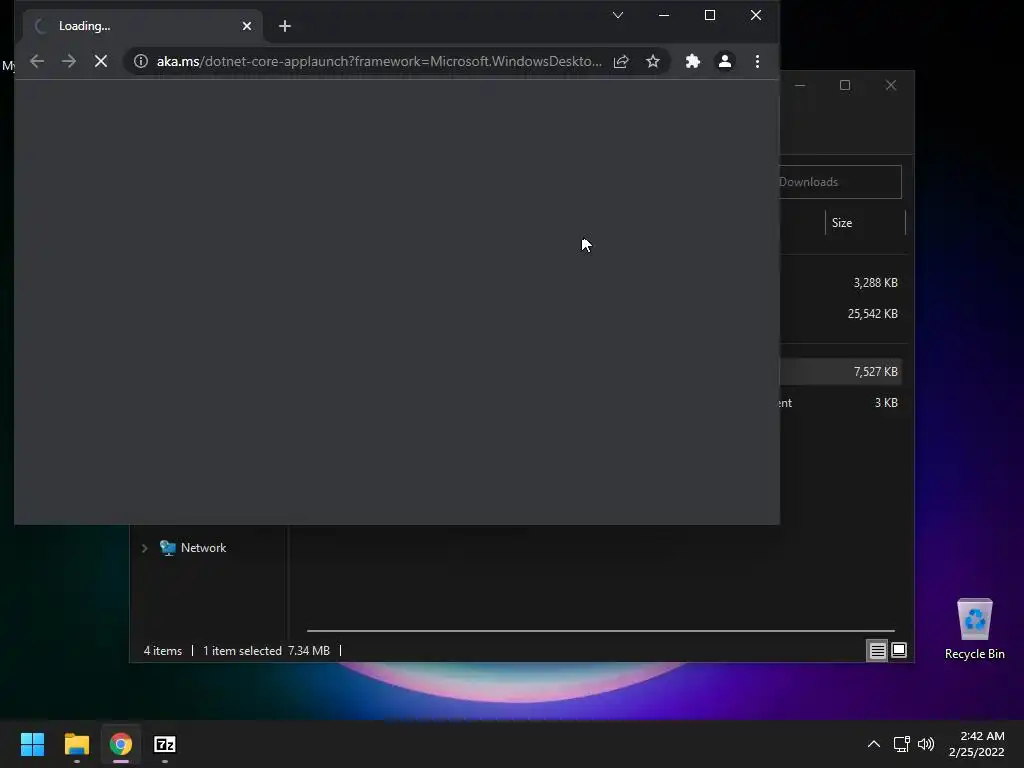Open the Chrome profile avatar menu

point(725,61)
